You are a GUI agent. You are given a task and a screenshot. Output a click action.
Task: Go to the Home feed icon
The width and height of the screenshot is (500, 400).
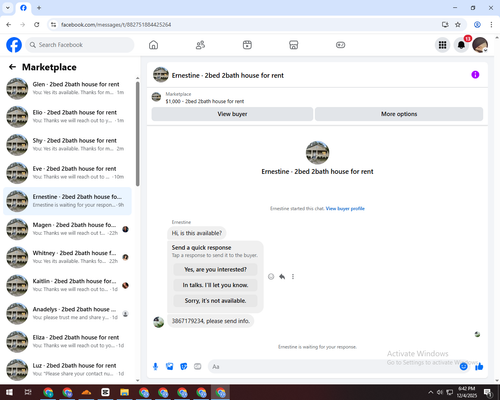pos(153,45)
